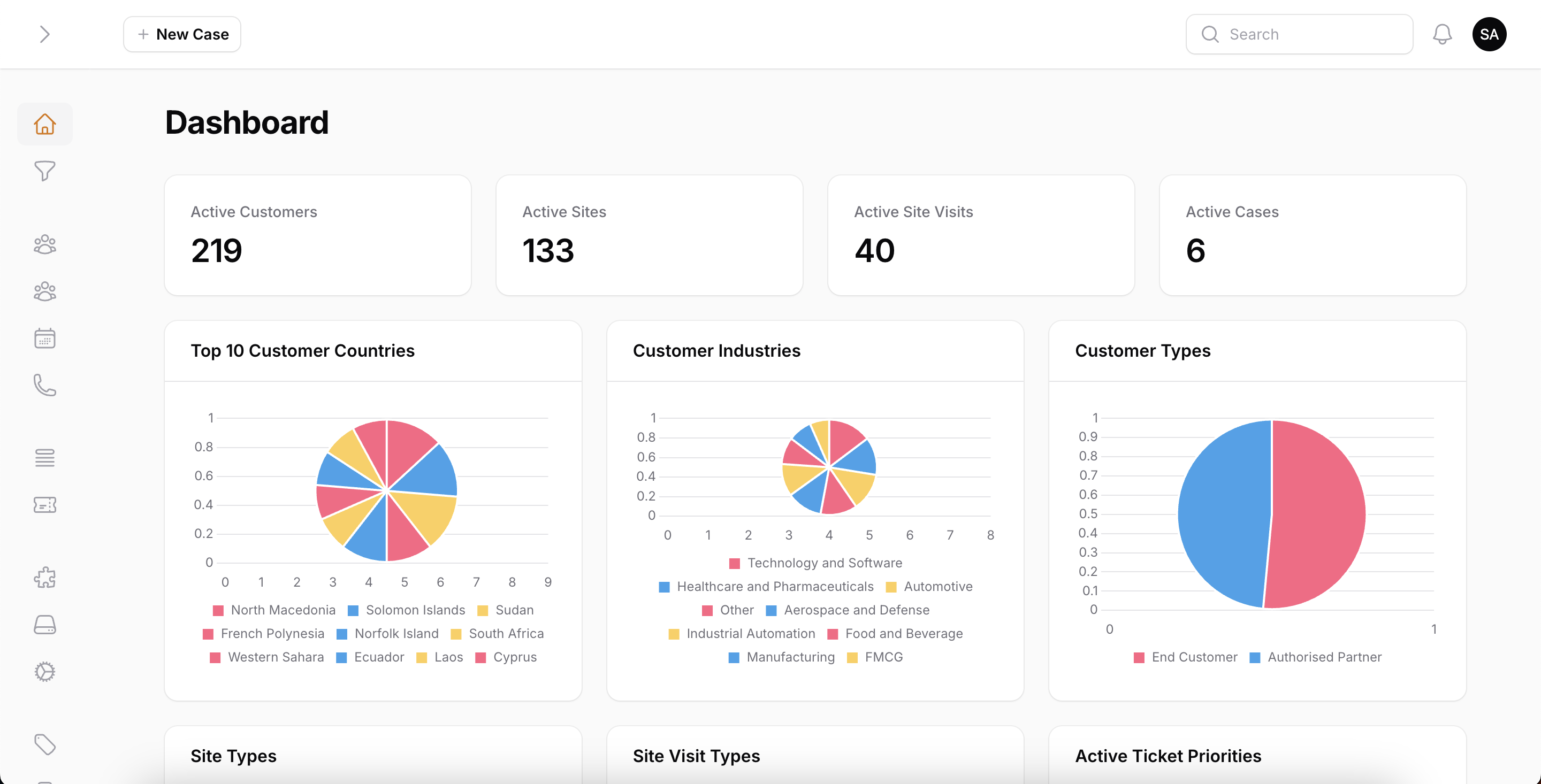Open the settings gear icon in sidebar
This screenshot has height=784, width=1541.
pos(45,672)
